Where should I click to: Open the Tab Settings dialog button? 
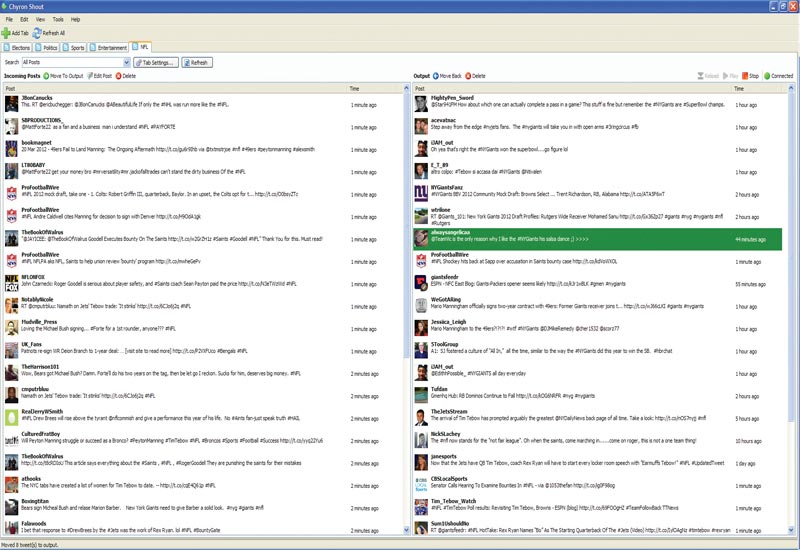(156, 63)
